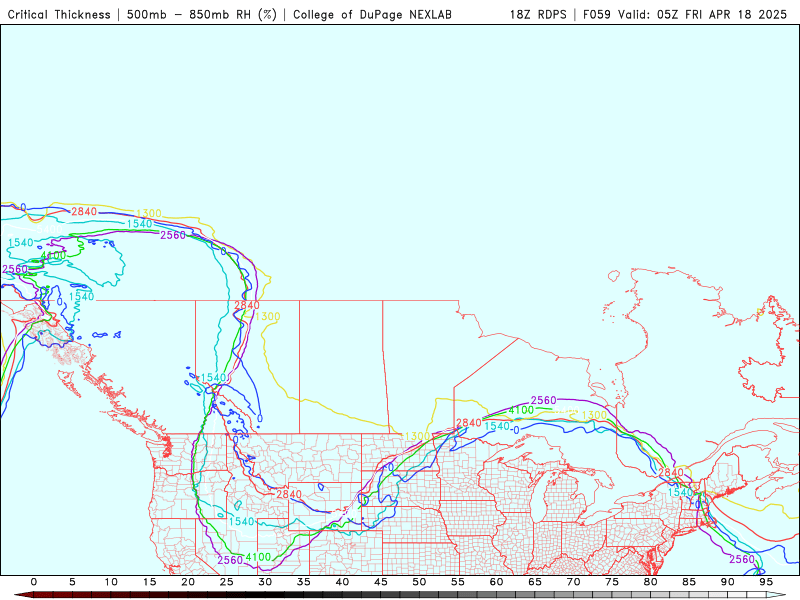Click the black mid-range colorbar segment
The width and height of the screenshot is (800, 600).
[265, 595]
